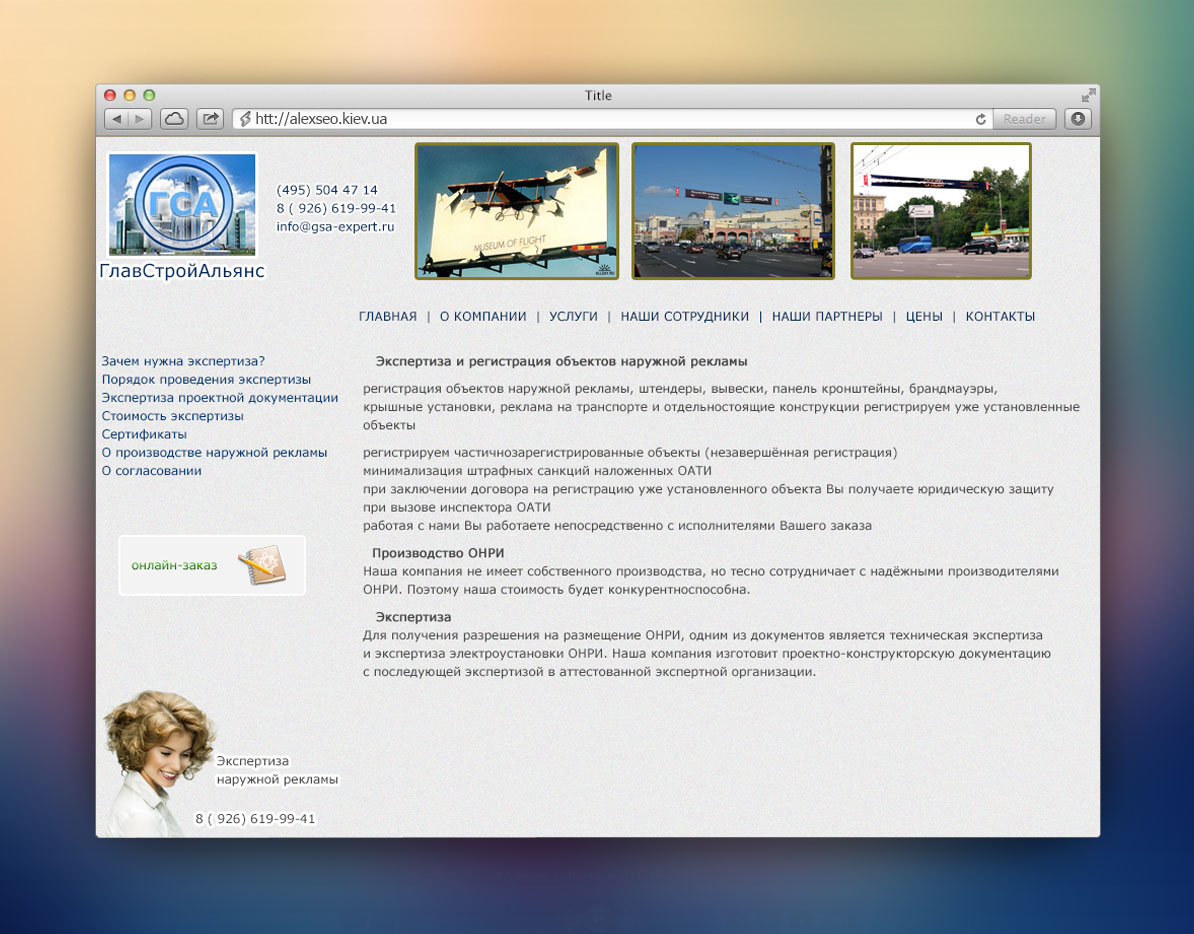The image size is (1194, 934).
Task: Navigate back using the browser back arrow
Action: 115,118
